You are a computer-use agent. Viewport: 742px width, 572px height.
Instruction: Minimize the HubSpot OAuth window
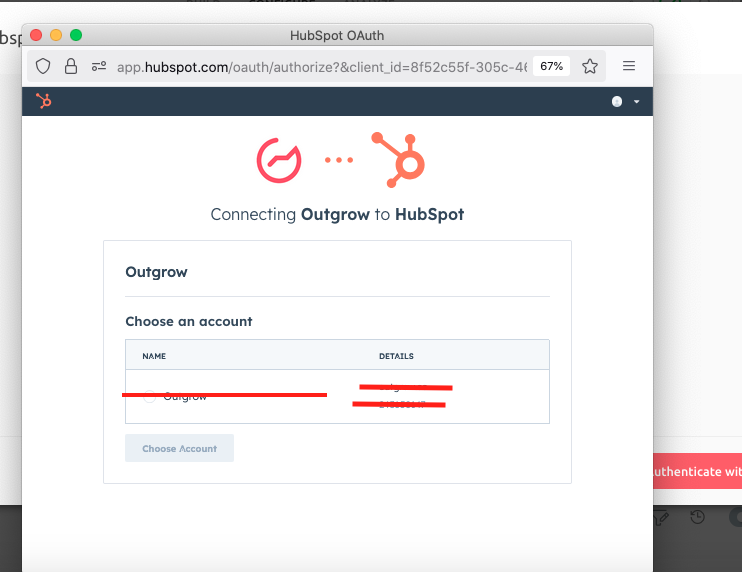[x=56, y=35]
